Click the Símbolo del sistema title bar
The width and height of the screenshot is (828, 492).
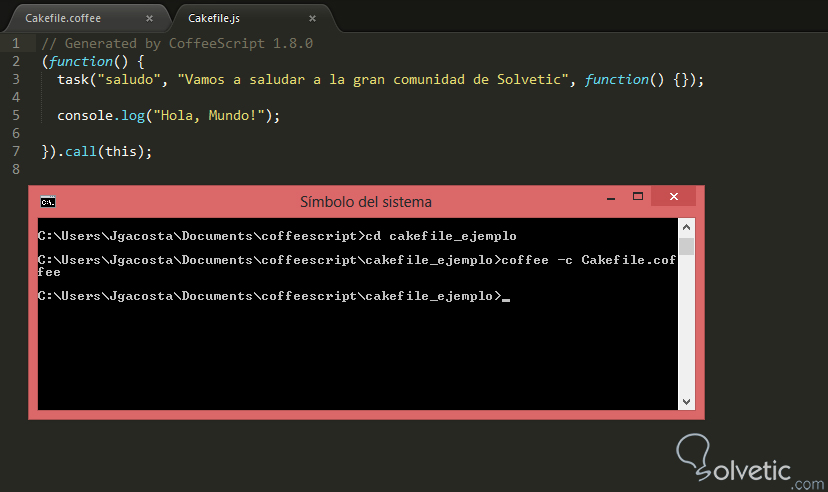[x=366, y=201]
